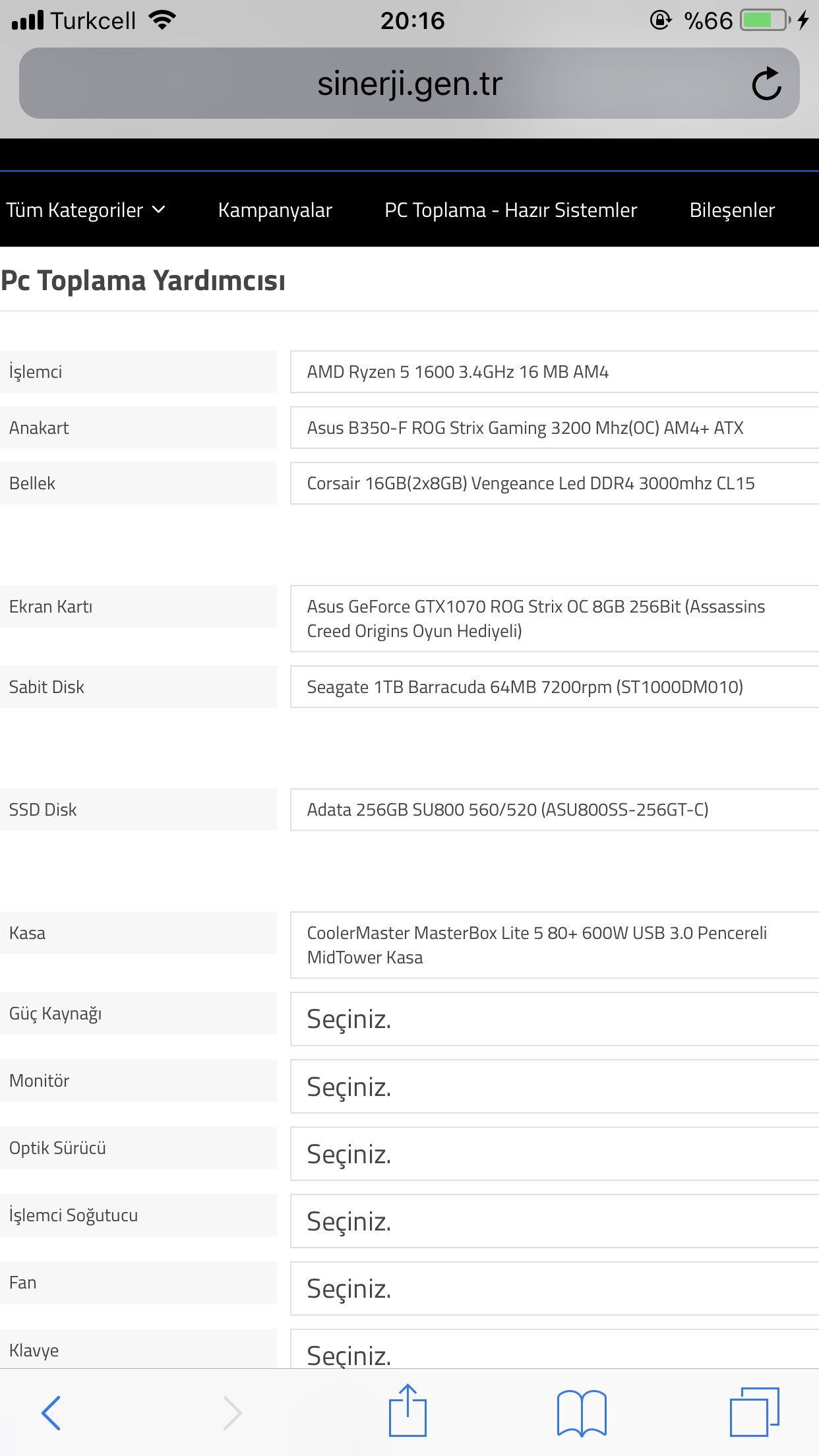Go back with the browser back arrow
The width and height of the screenshot is (819, 1456).
51,1412
